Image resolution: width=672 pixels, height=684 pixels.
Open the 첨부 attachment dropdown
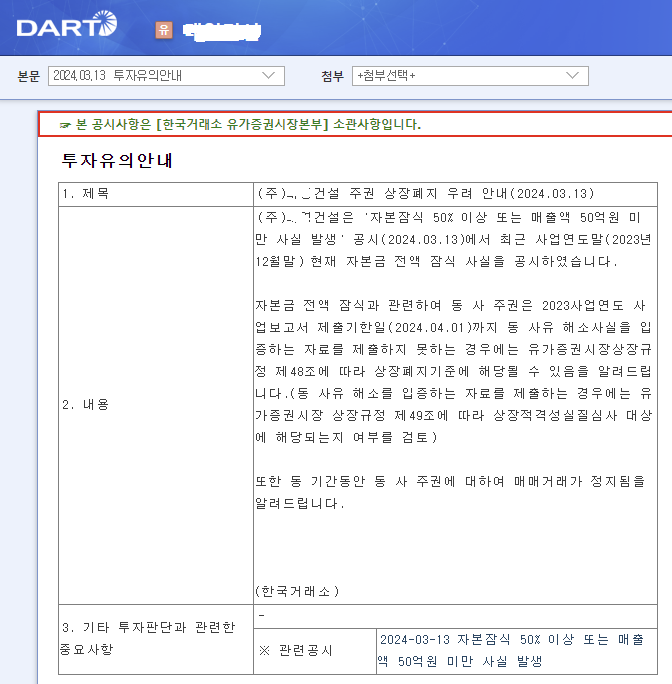pos(470,76)
